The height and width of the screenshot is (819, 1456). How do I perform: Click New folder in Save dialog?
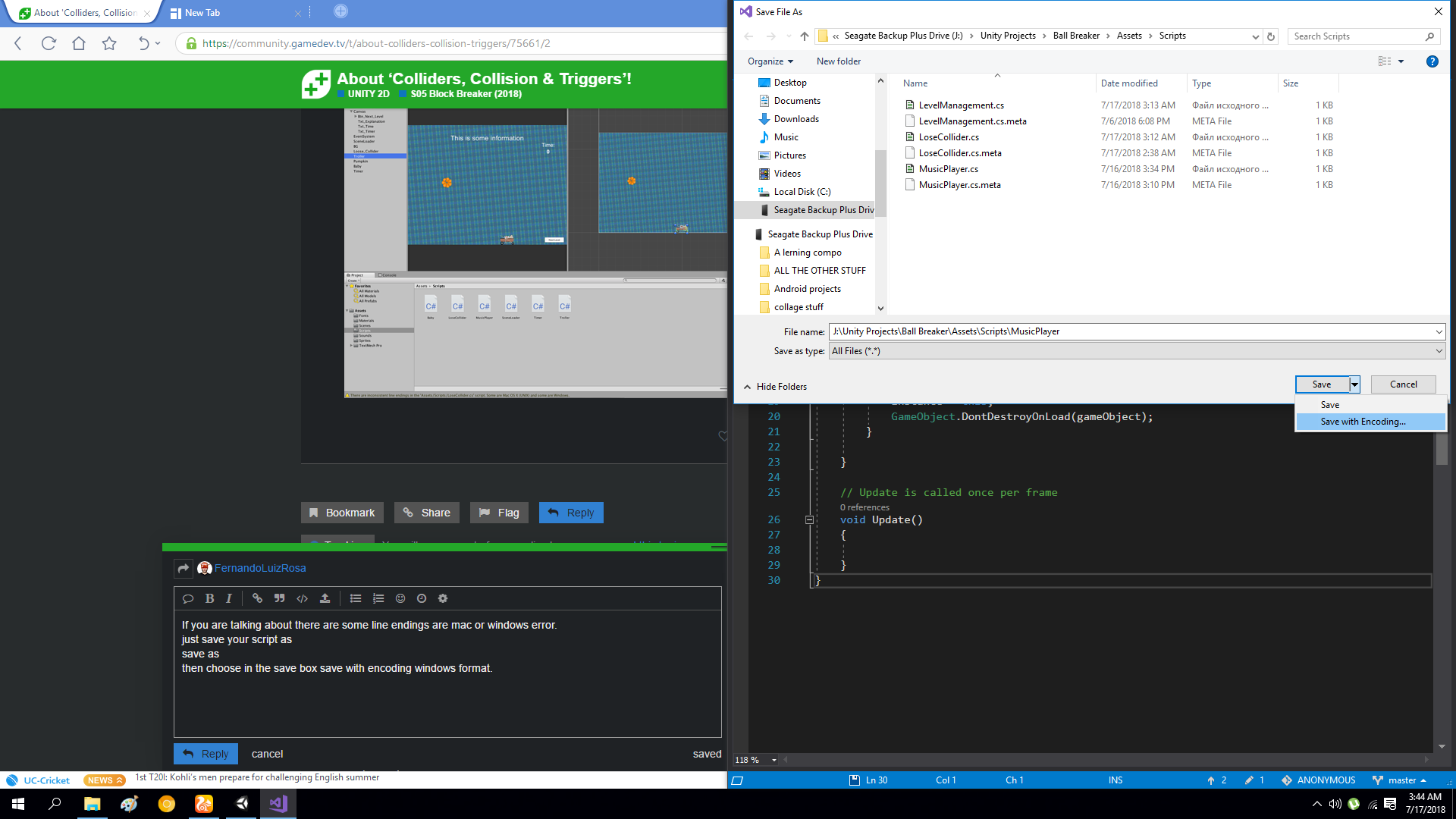[x=838, y=61]
